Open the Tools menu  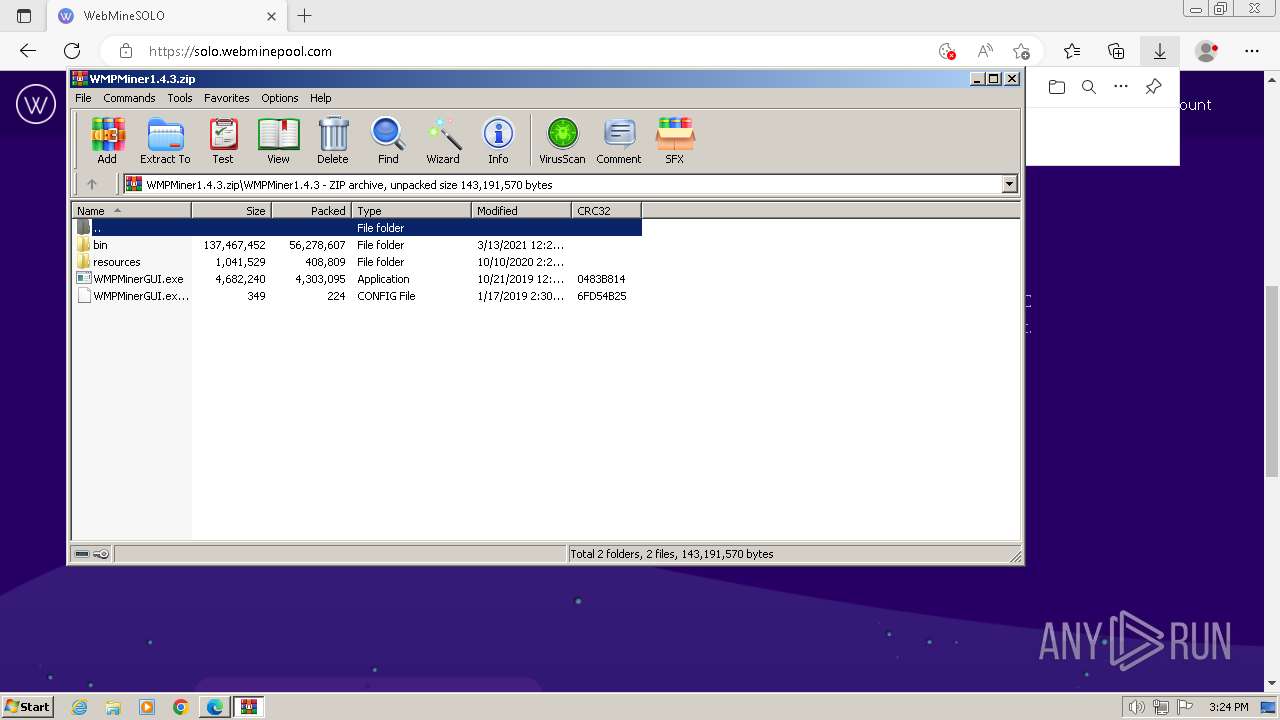[180, 98]
